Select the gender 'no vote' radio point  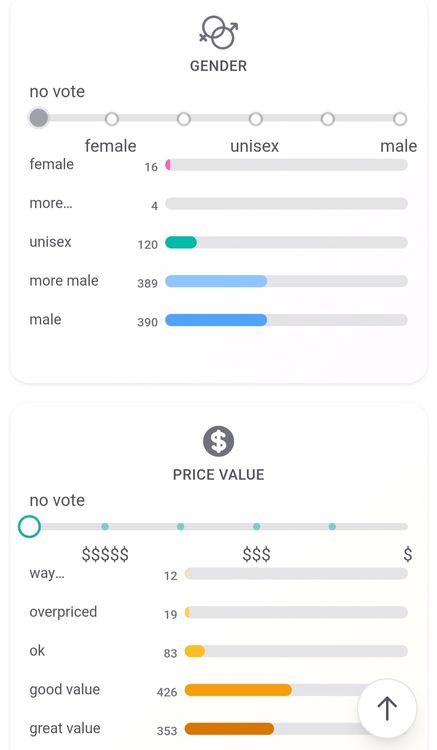[x=39, y=118]
